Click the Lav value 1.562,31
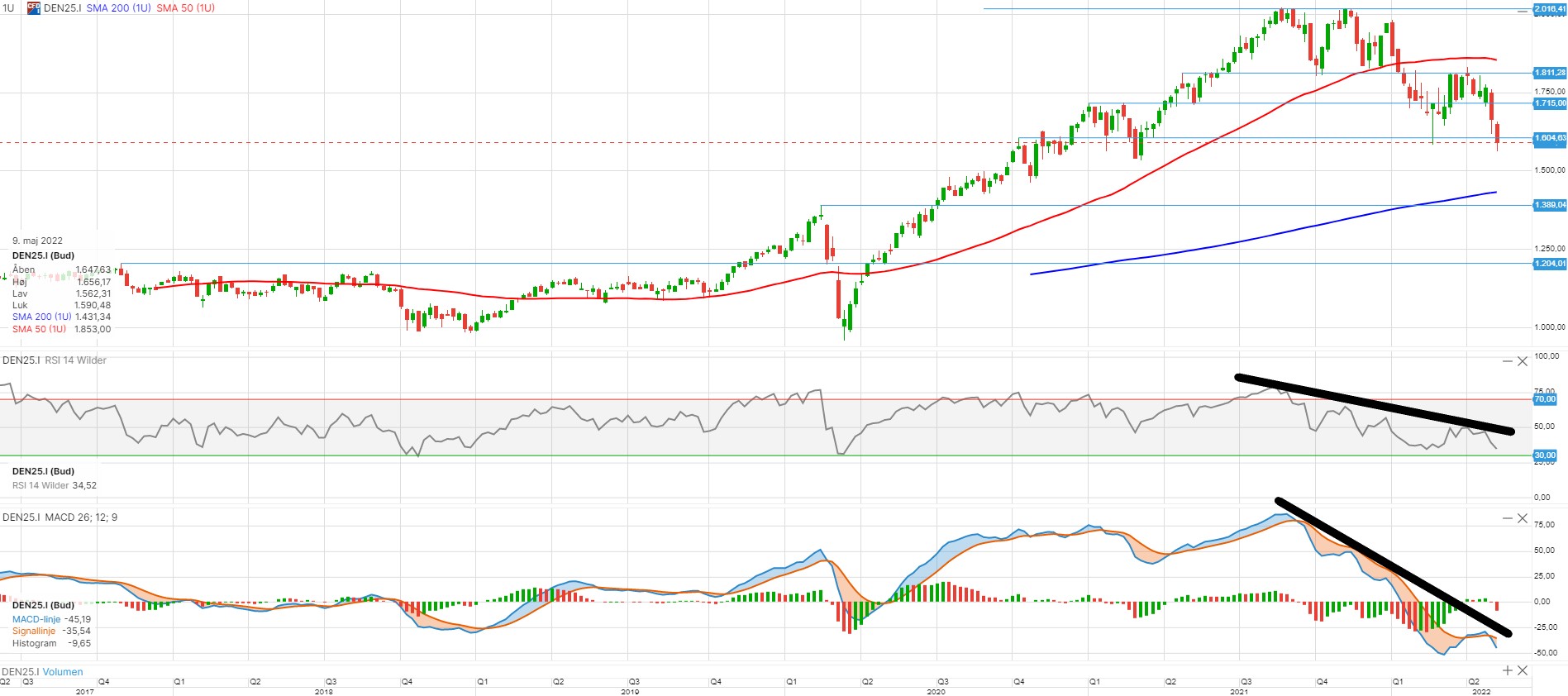Image resolution: width=1568 pixels, height=696 pixels. 93,293
